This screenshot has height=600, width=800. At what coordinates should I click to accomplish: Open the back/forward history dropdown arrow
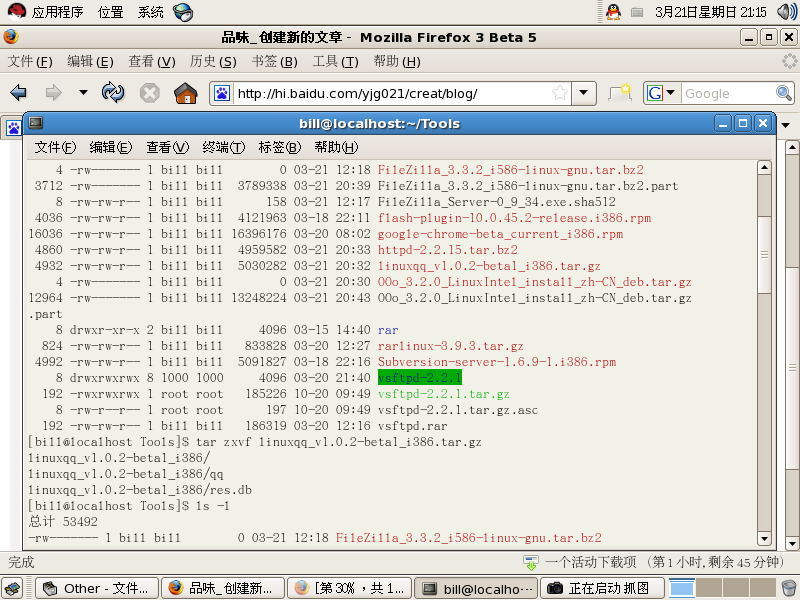coord(83,93)
